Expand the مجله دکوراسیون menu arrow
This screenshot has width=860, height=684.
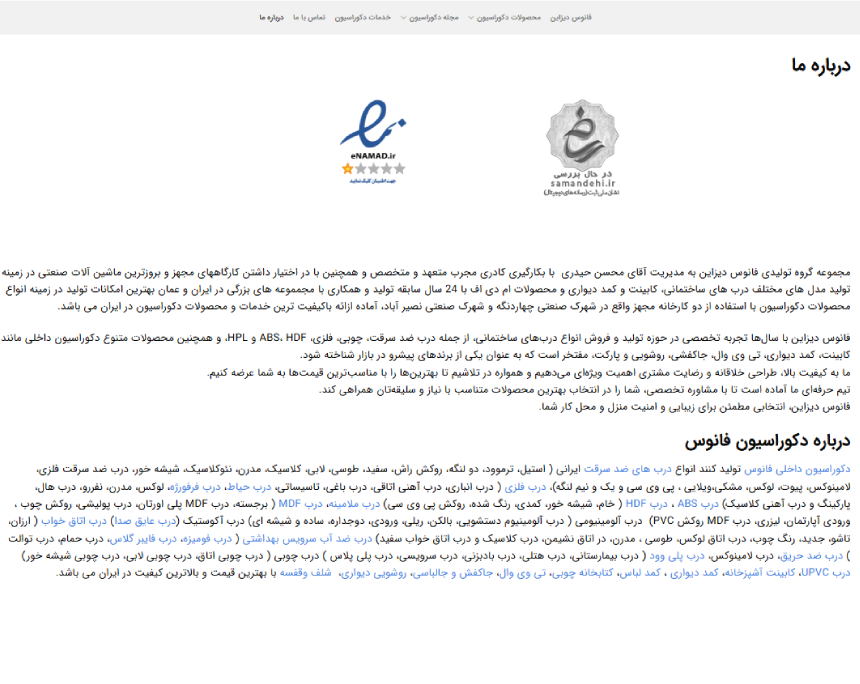403,18
